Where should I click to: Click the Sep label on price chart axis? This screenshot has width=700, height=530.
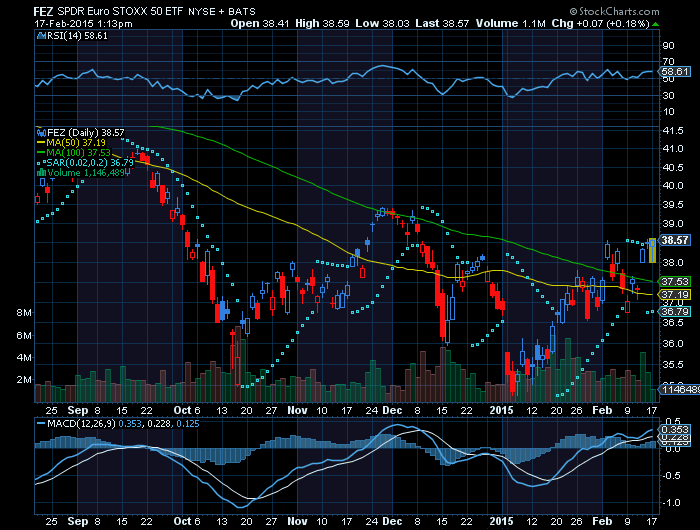coord(78,410)
